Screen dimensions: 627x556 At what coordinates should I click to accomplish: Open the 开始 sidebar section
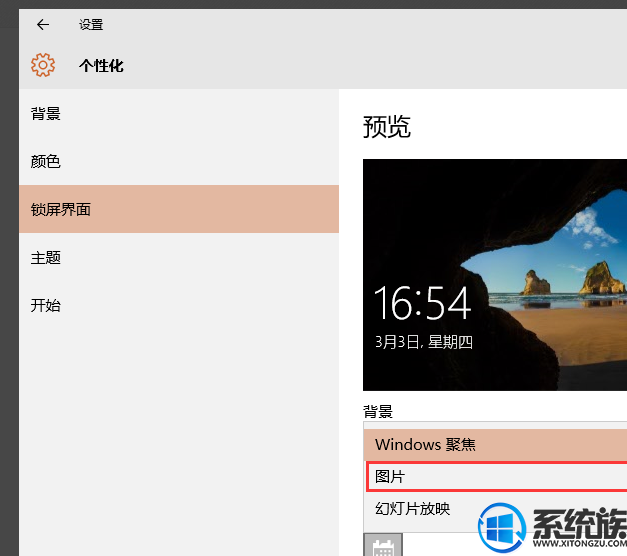179,305
